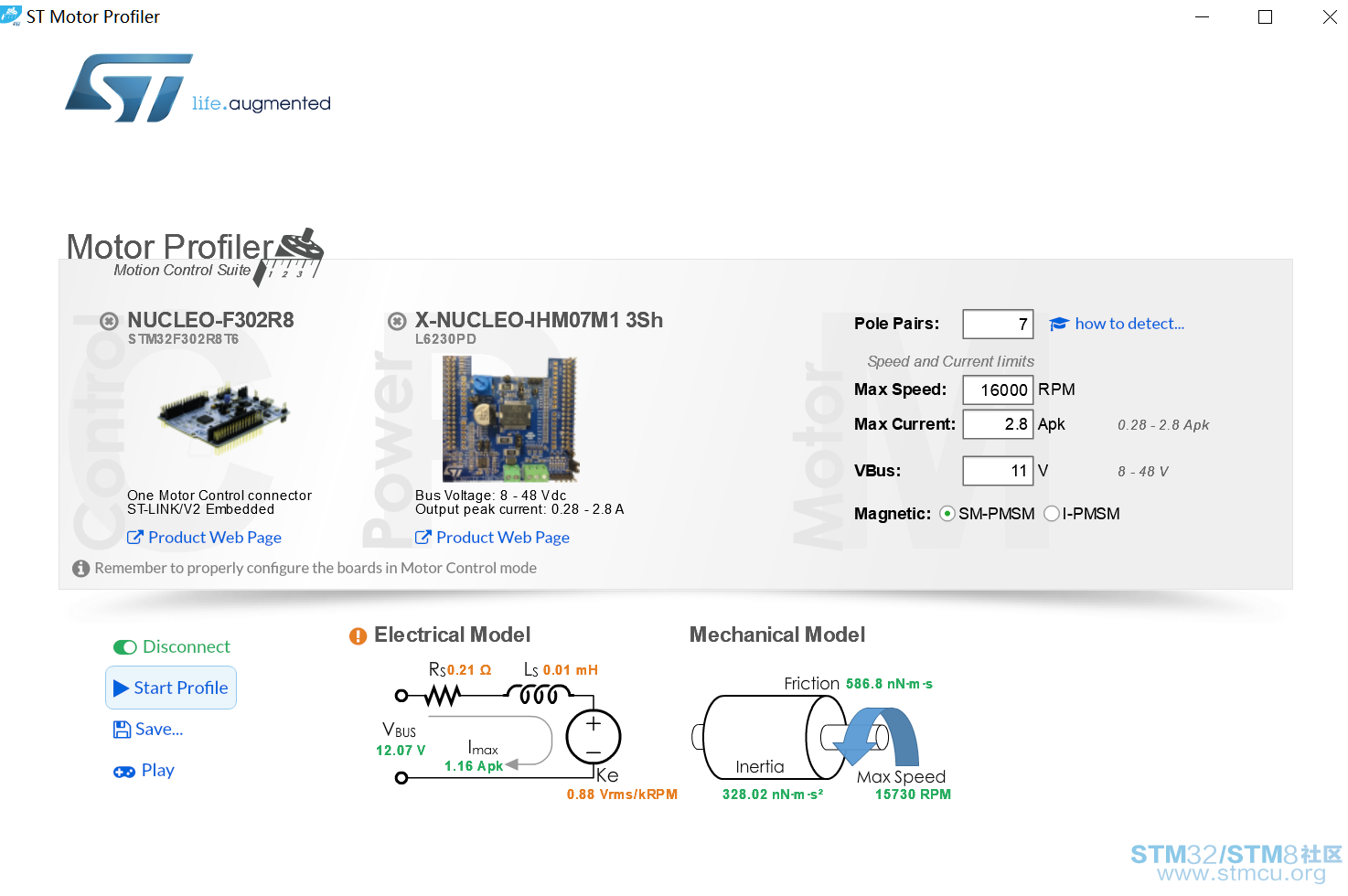1348x896 pixels.
Task: Click the VBUS 12.07 V value
Action: pos(401,751)
